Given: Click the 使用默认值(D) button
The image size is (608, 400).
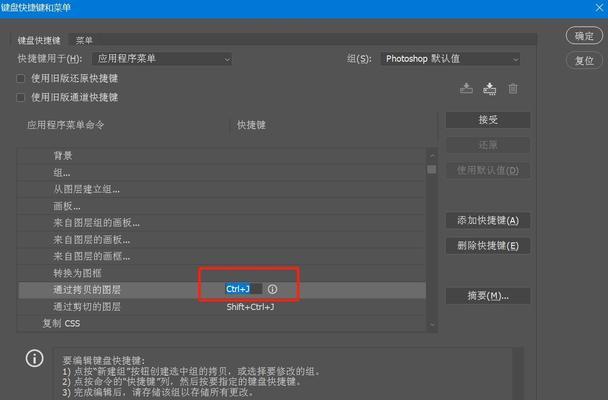Looking at the screenshot, I should [488, 170].
